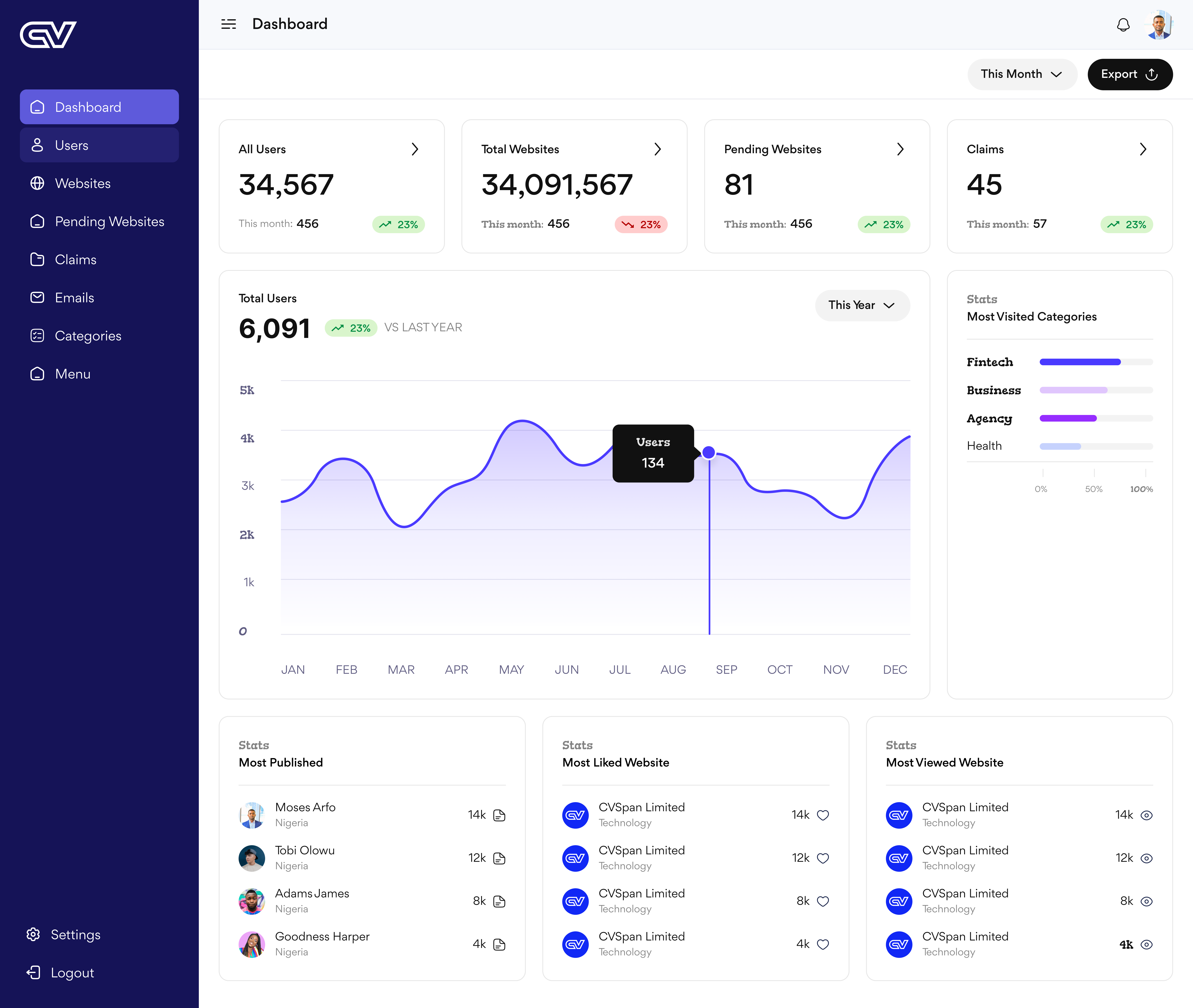Expand All Users card with its chevron
Viewport: 1193px width, 1008px height.
click(x=415, y=149)
